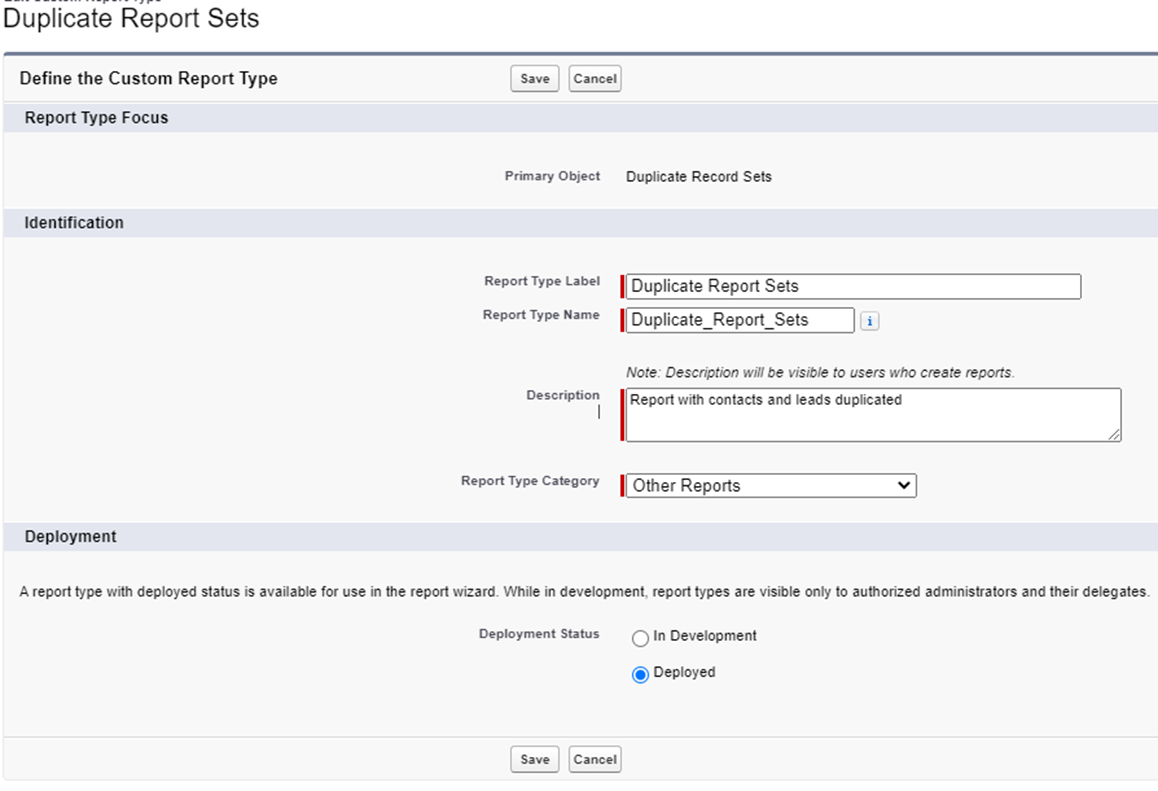Click the top Cancel button

[x=595, y=79]
